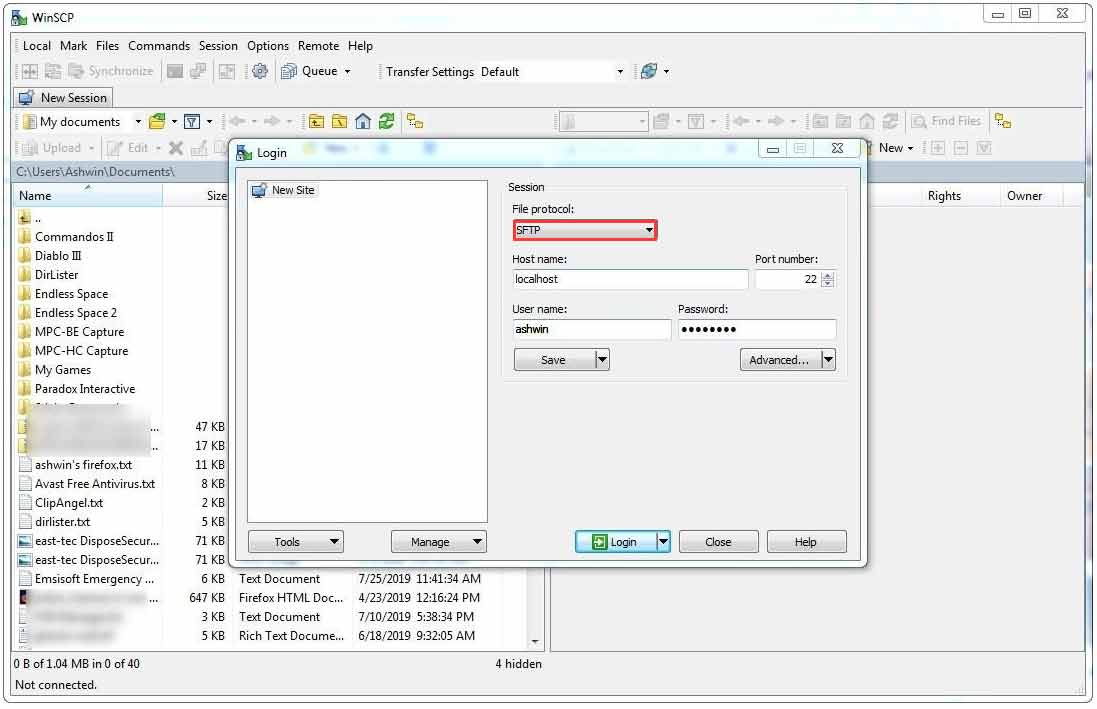Expand the Advanced button dropdown arrow

pos(828,360)
